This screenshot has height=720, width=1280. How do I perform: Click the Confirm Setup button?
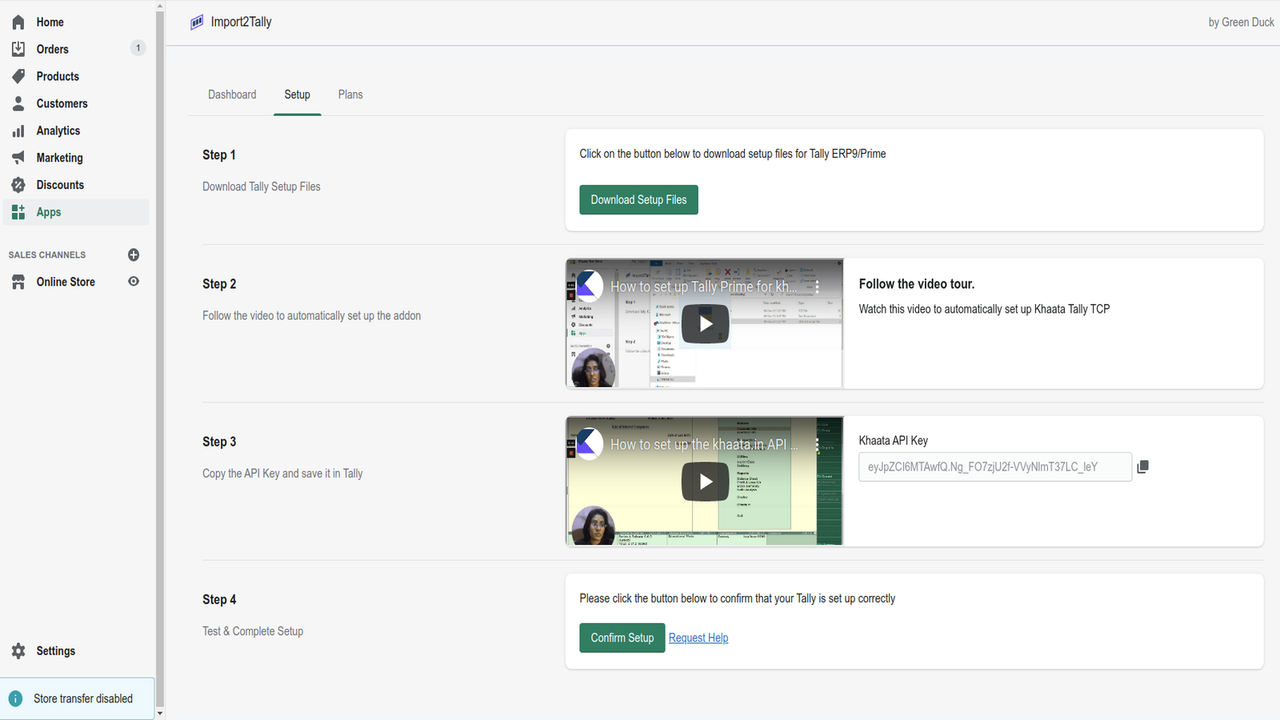pyautogui.click(x=622, y=638)
